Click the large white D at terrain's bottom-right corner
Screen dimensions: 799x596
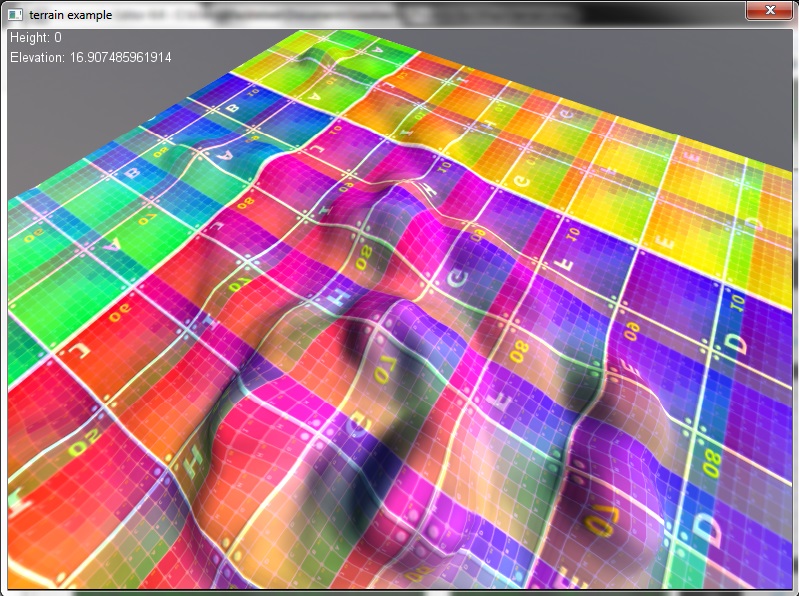[708, 529]
